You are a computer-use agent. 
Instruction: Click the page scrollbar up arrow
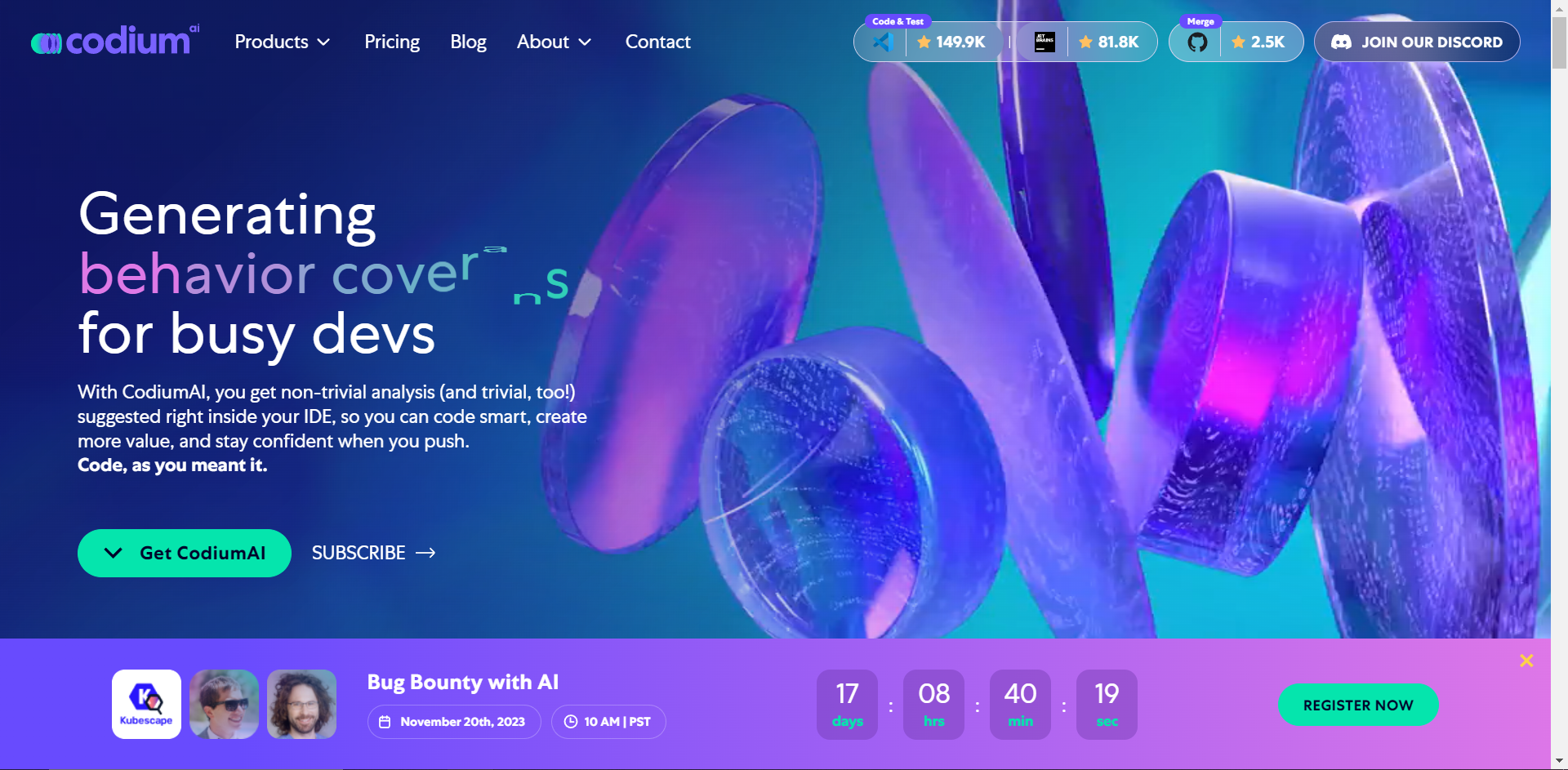[1560, 7]
